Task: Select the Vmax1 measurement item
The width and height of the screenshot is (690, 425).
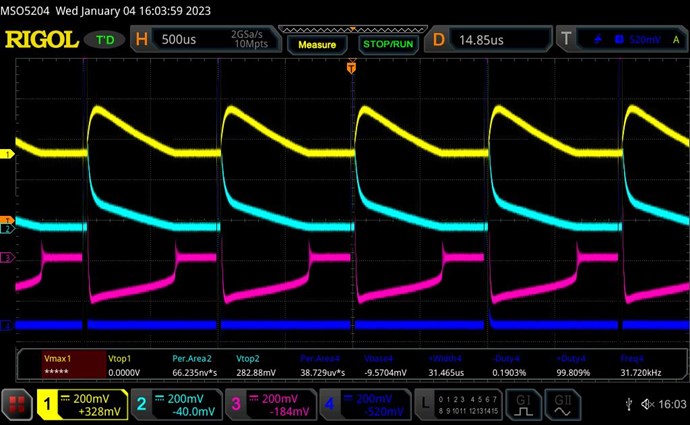Action: (x=74, y=365)
